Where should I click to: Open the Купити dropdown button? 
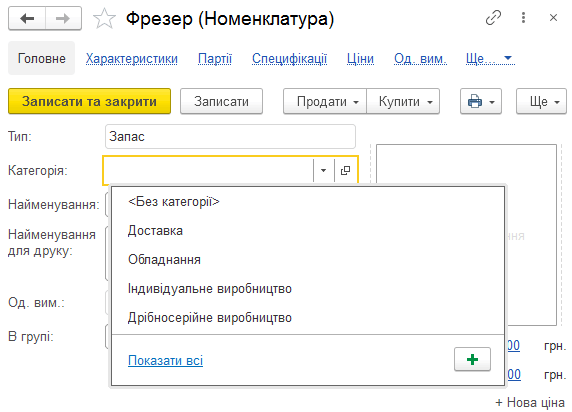tap(403, 101)
